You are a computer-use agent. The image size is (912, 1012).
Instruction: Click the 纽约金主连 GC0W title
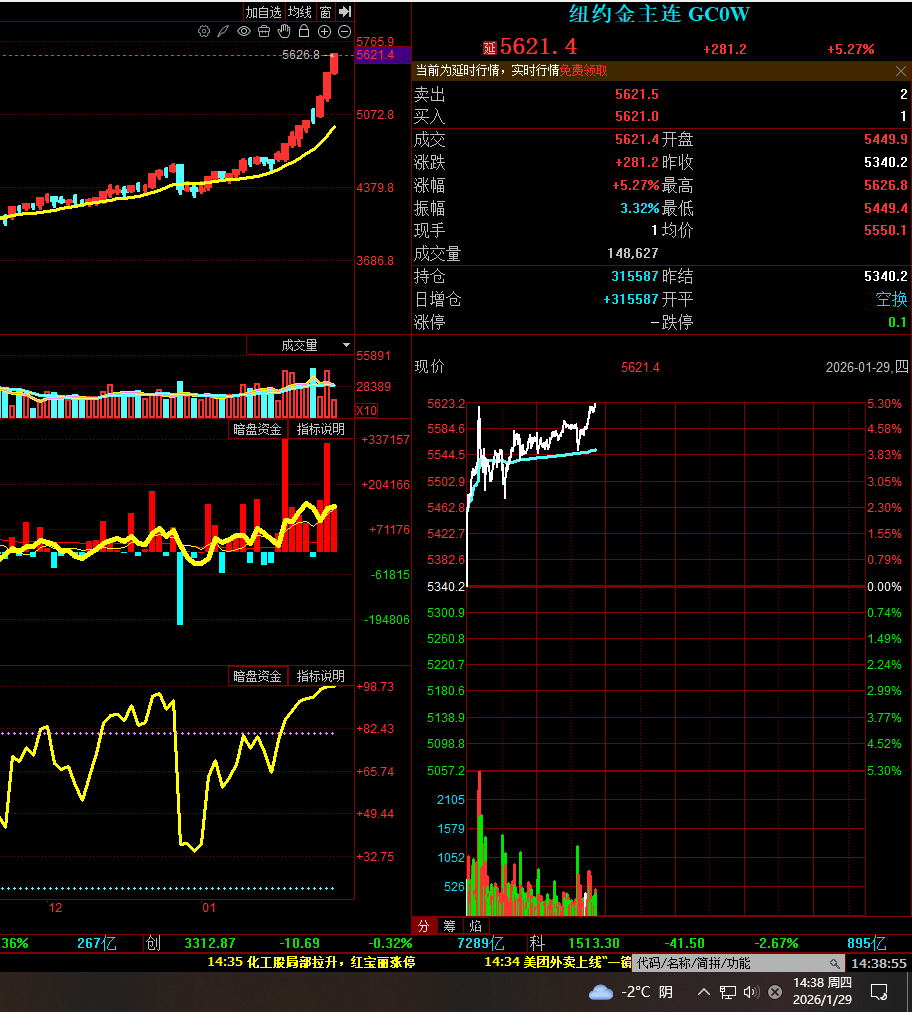(659, 14)
